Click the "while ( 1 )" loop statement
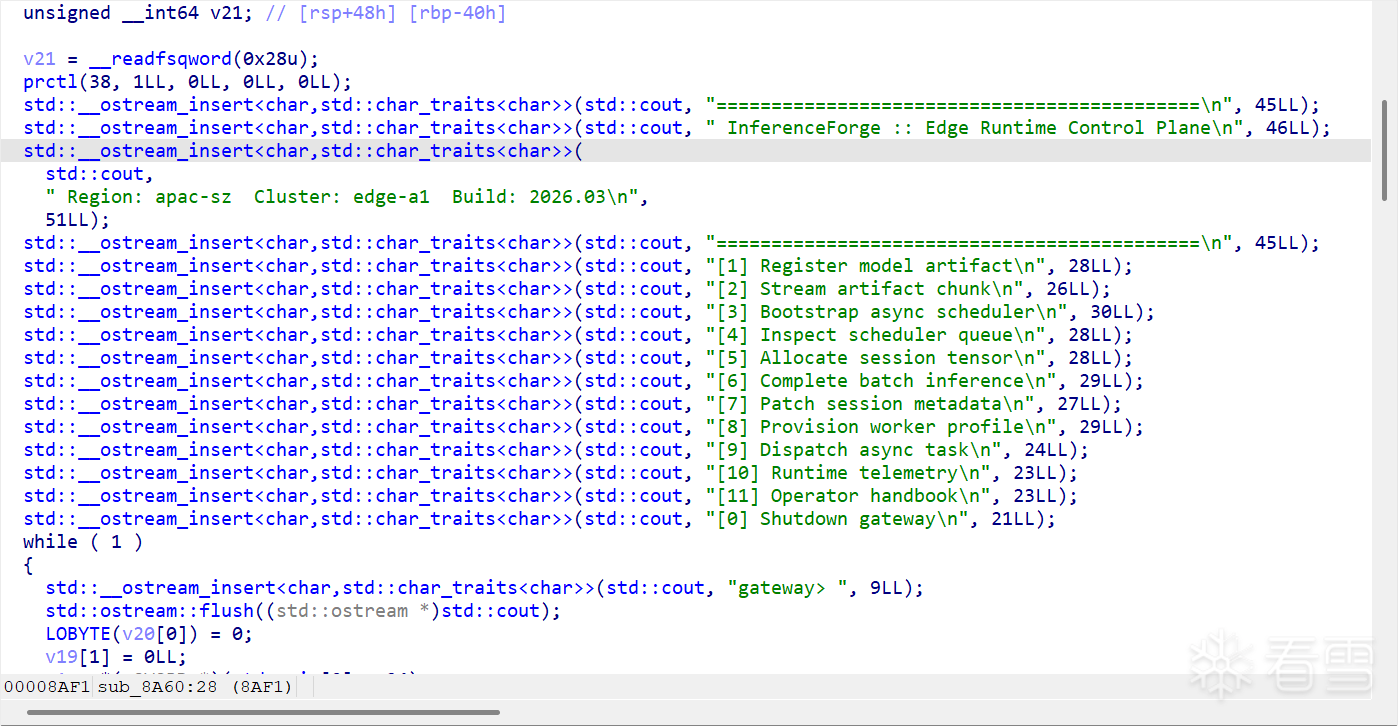Image resolution: width=1398 pixels, height=726 pixels. coord(83,542)
